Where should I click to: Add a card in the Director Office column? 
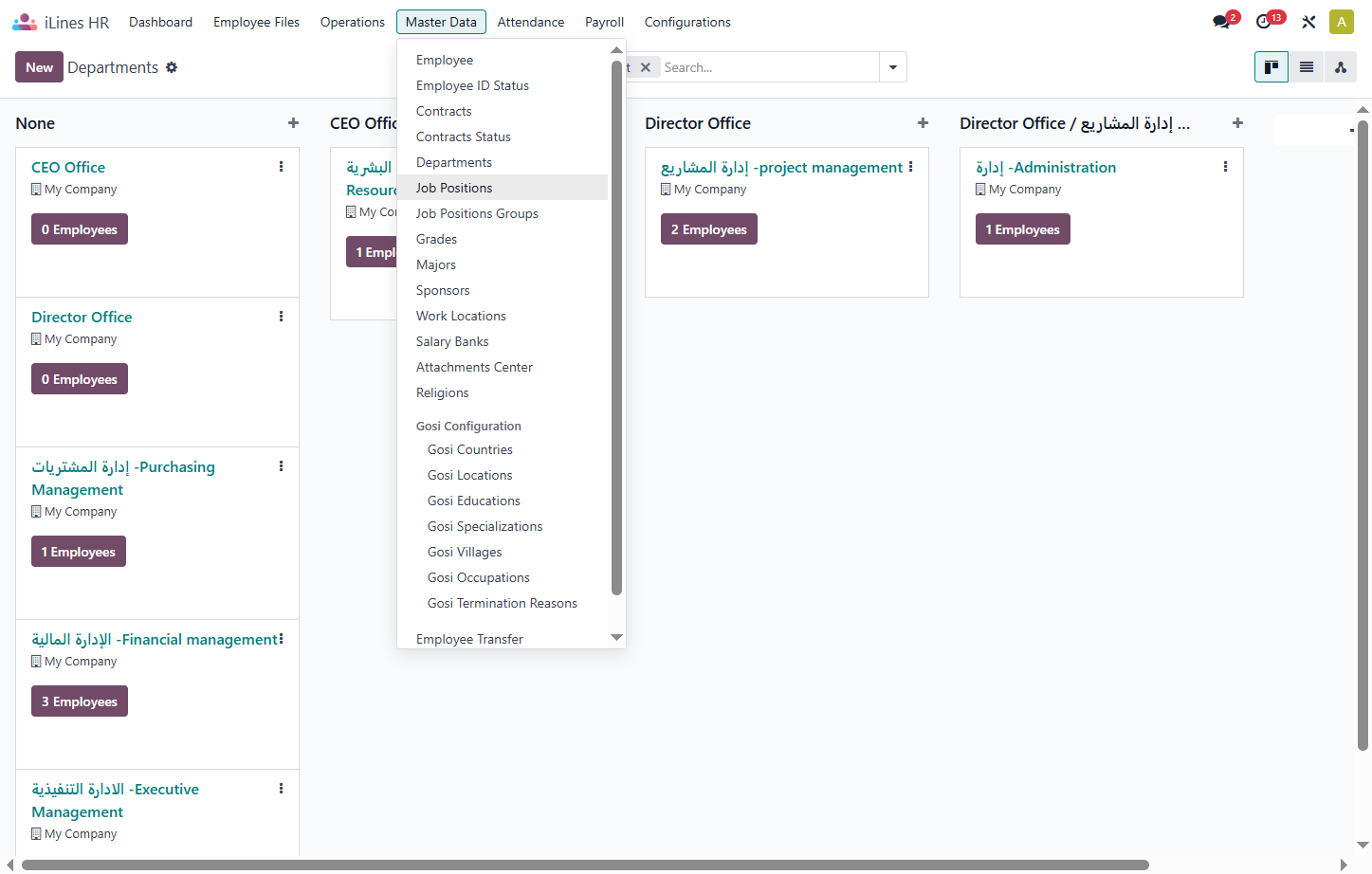pos(924,123)
